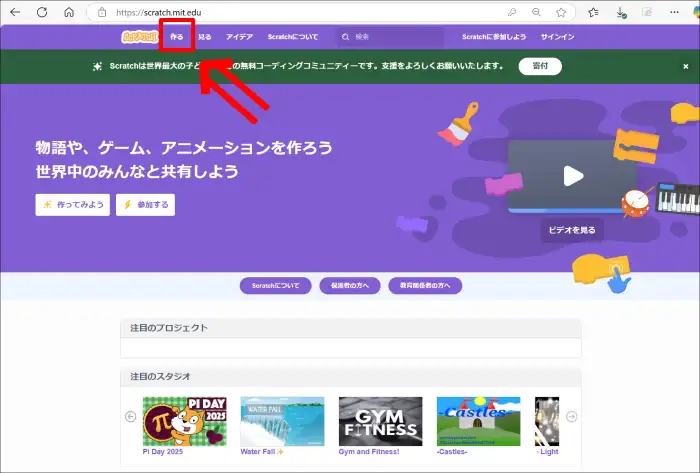This screenshot has height=473, width=700.
Task: Click the -Castles- title link
Action: (x=452, y=452)
